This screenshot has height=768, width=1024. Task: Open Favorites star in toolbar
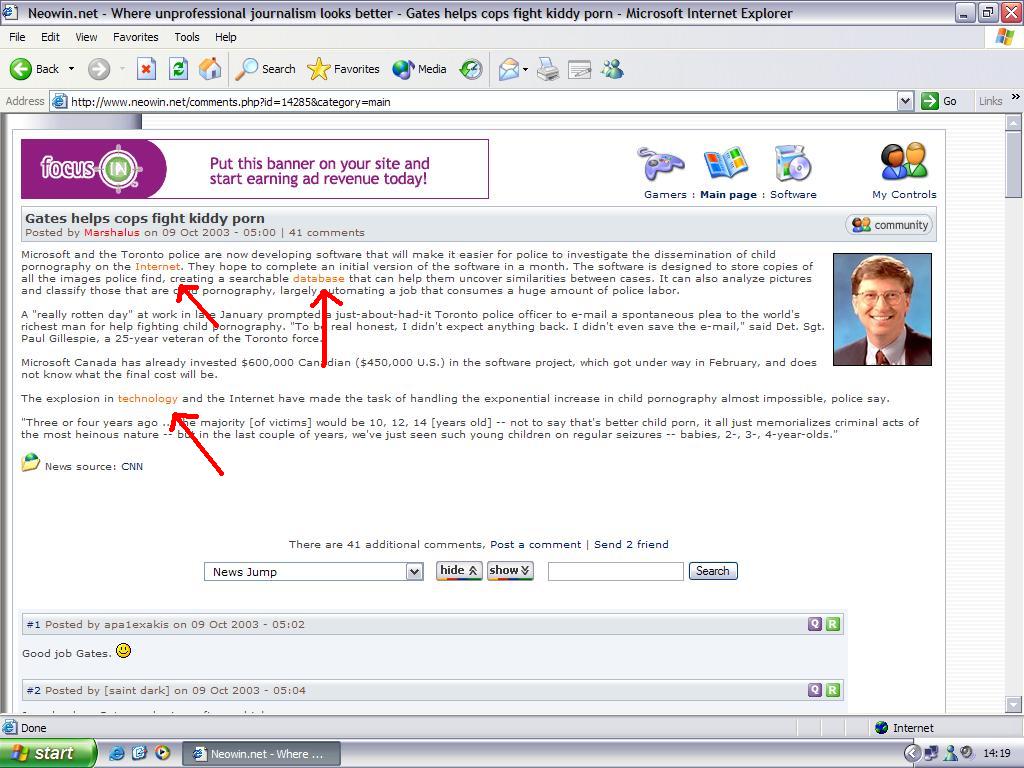point(344,69)
